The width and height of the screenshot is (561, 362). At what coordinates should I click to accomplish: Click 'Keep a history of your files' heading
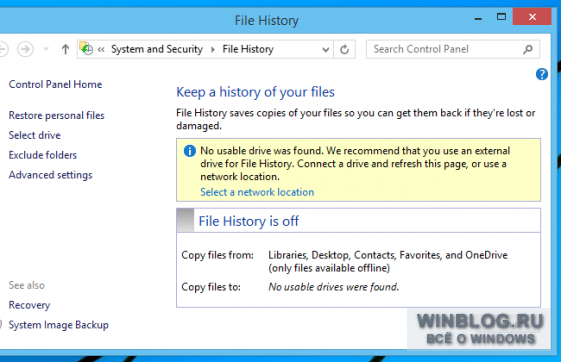coord(255,92)
